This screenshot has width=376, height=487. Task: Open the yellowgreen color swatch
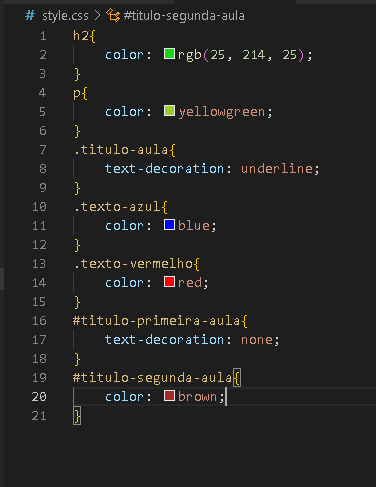(x=169, y=111)
